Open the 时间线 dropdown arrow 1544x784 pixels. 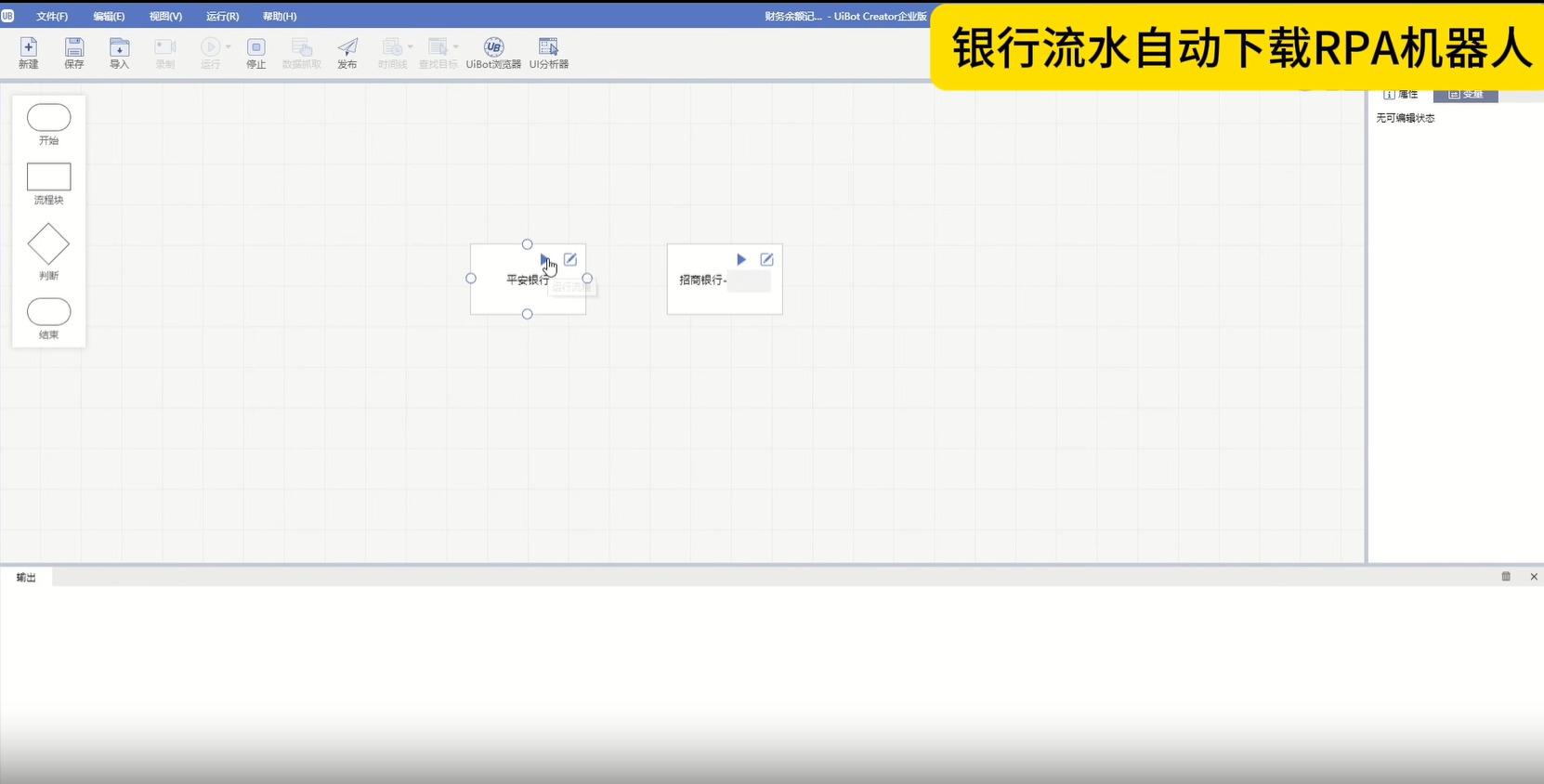(411, 46)
